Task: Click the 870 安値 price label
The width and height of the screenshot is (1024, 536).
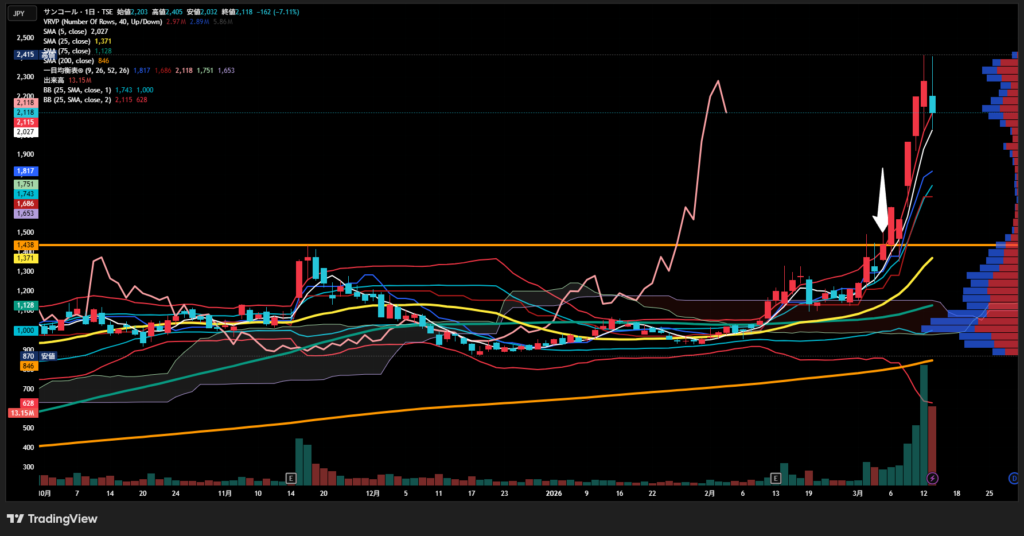Action: click(25, 355)
